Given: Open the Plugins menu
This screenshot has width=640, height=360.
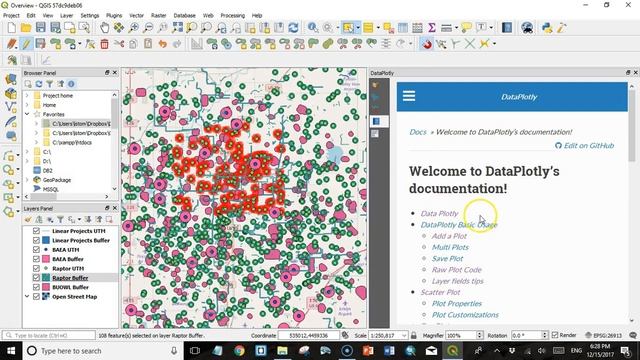Looking at the screenshot, I should pyautogui.click(x=114, y=16).
